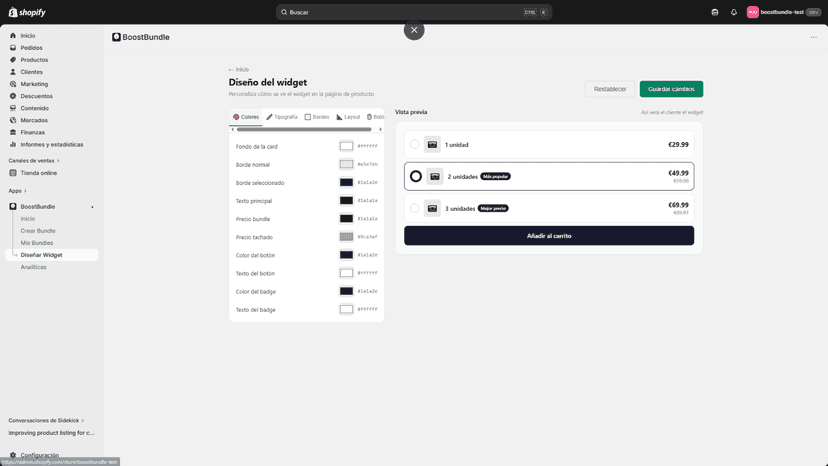Click the BoostBundle app logo icon
The image size is (828, 466).
[116, 37]
